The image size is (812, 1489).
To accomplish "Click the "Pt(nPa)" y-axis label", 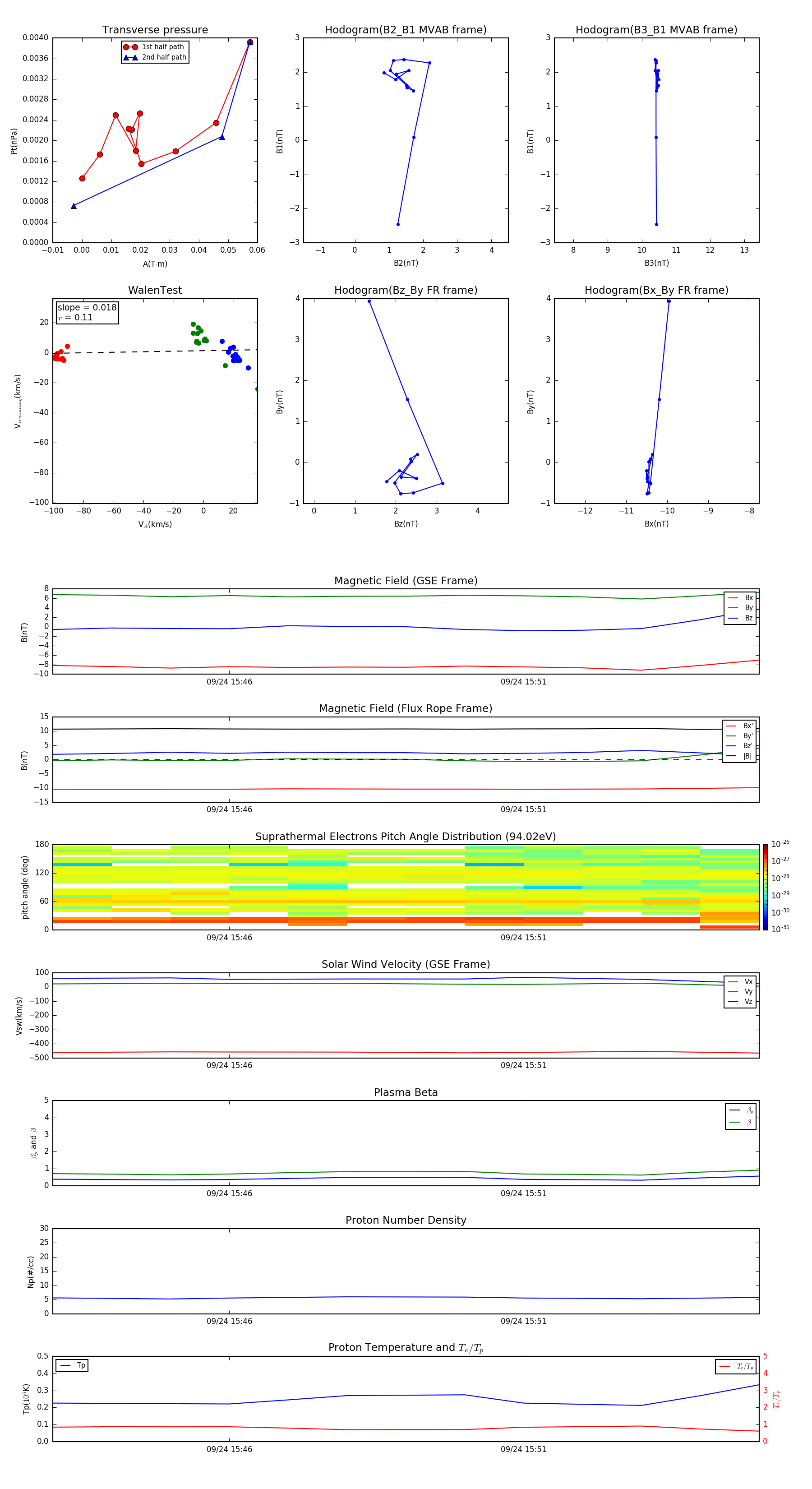I will click(14, 141).
